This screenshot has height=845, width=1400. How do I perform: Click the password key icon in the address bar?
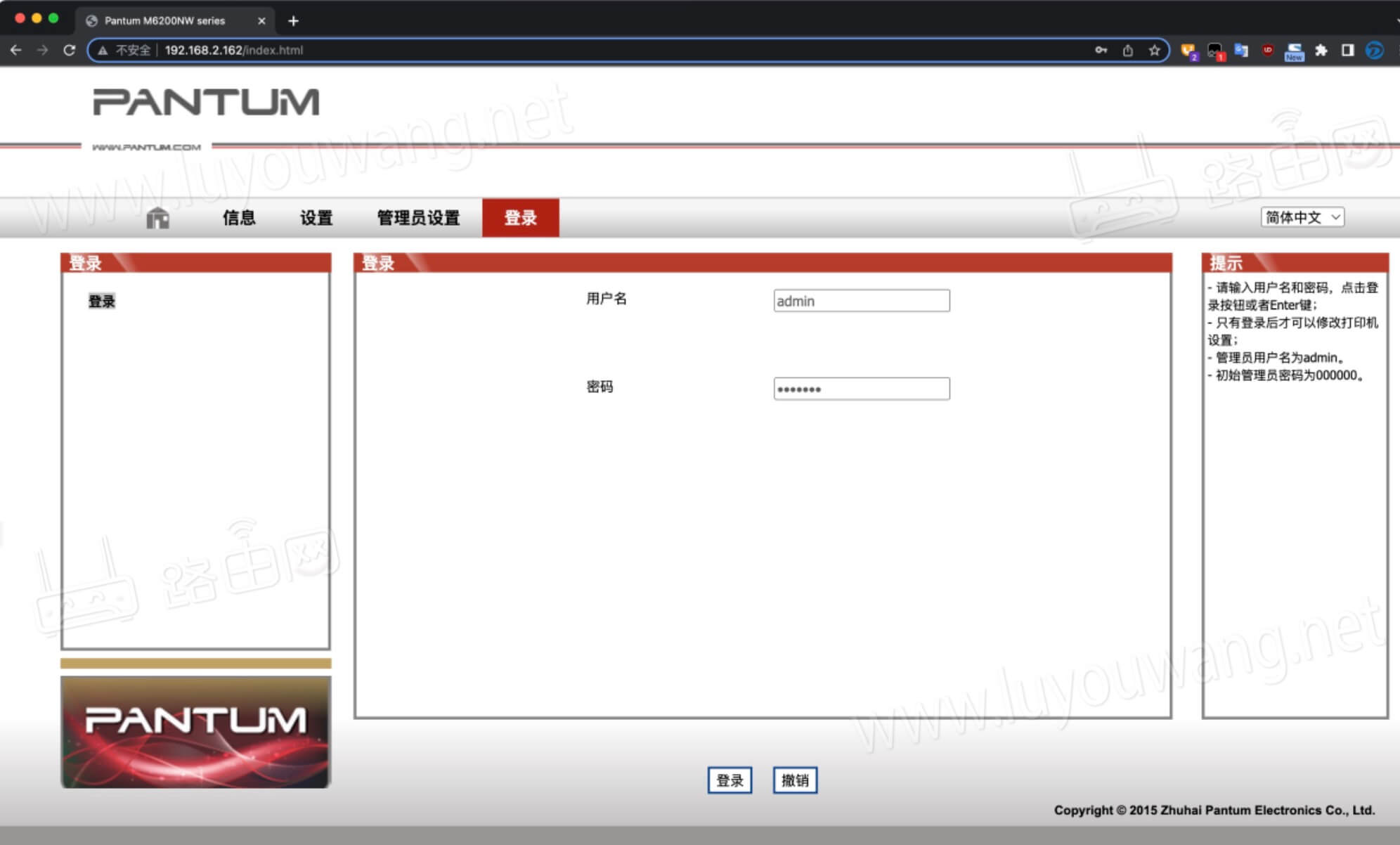(1101, 50)
